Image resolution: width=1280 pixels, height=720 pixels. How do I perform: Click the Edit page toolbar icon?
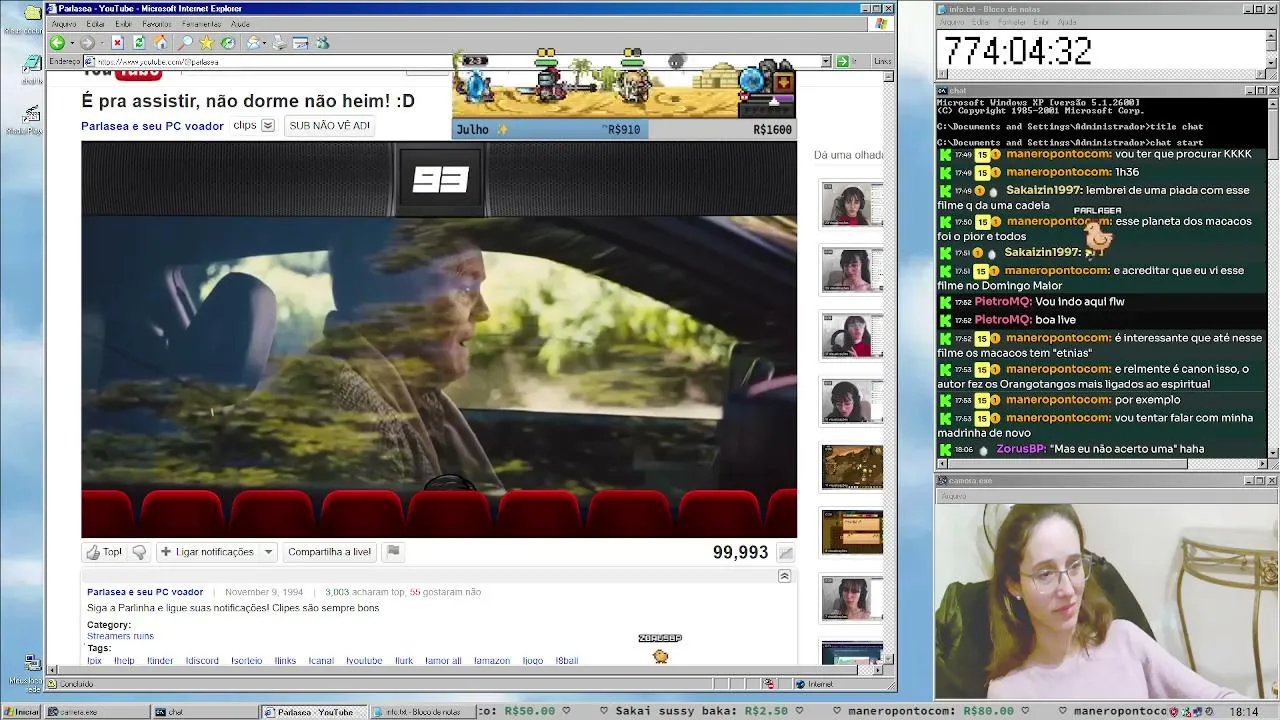pyautogui.click(x=300, y=43)
